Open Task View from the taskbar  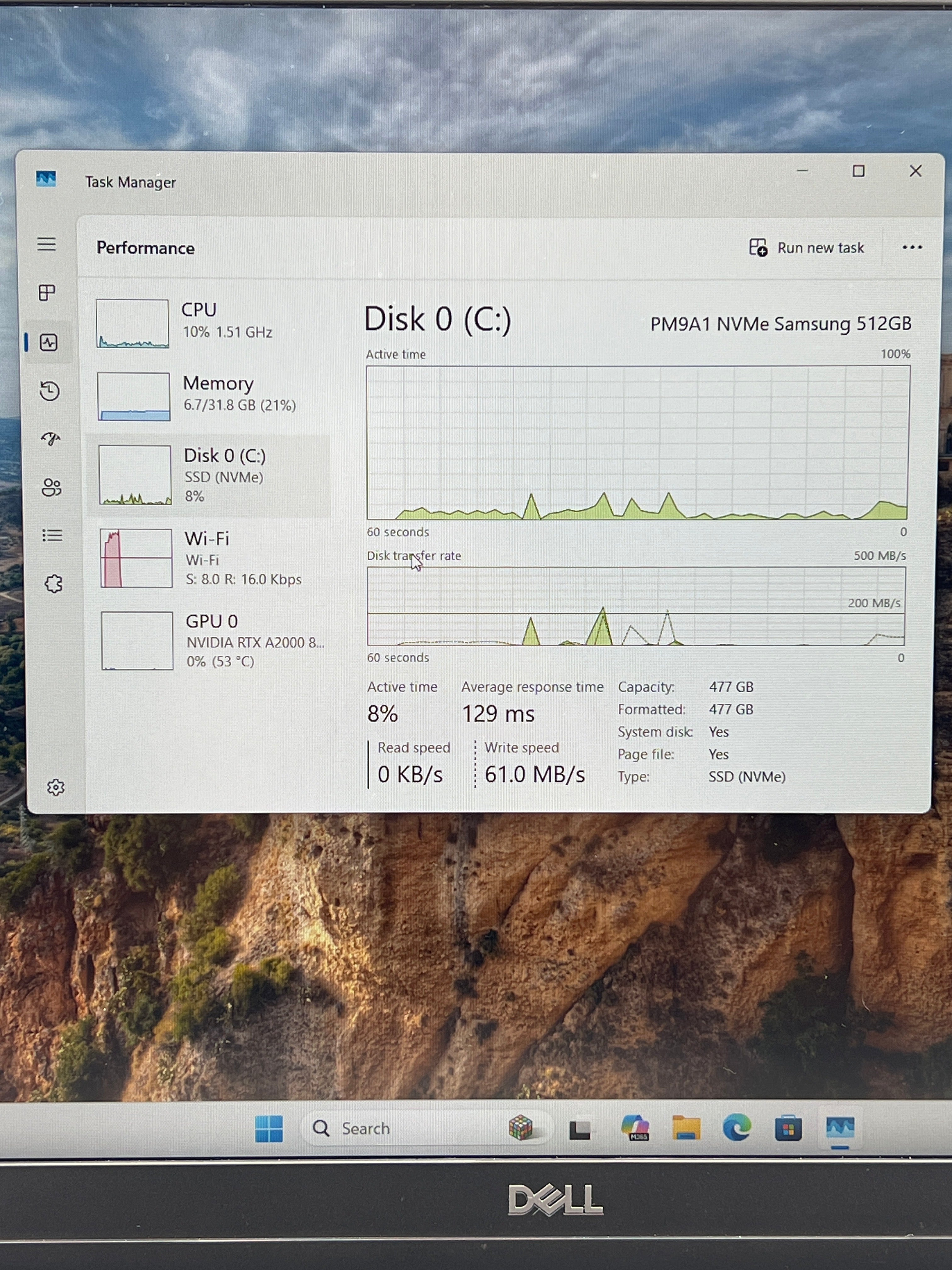tap(580, 1129)
